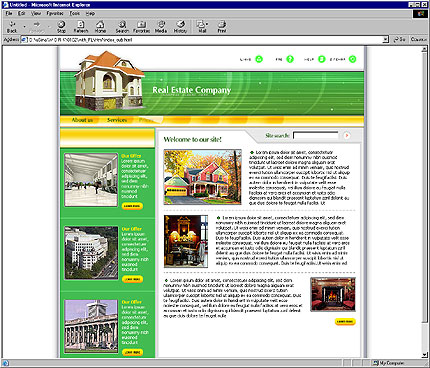Click the Print toolbar icon

tap(222, 26)
